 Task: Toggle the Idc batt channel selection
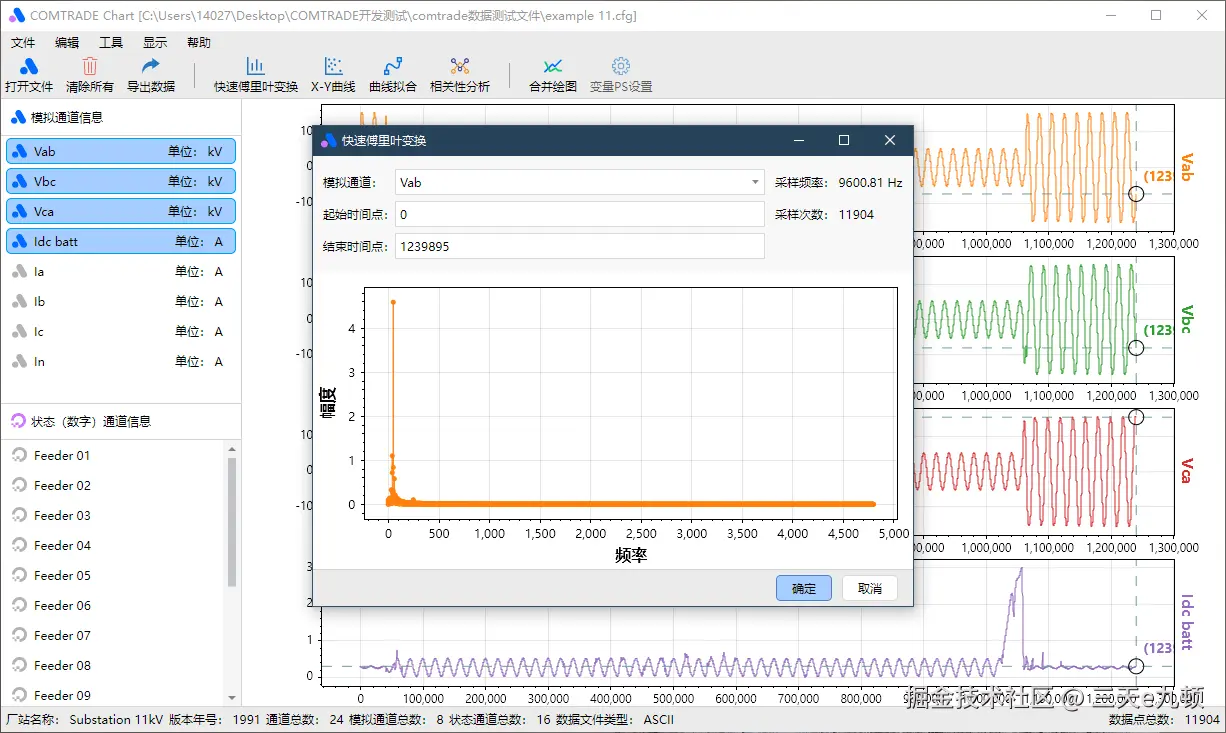pos(121,241)
